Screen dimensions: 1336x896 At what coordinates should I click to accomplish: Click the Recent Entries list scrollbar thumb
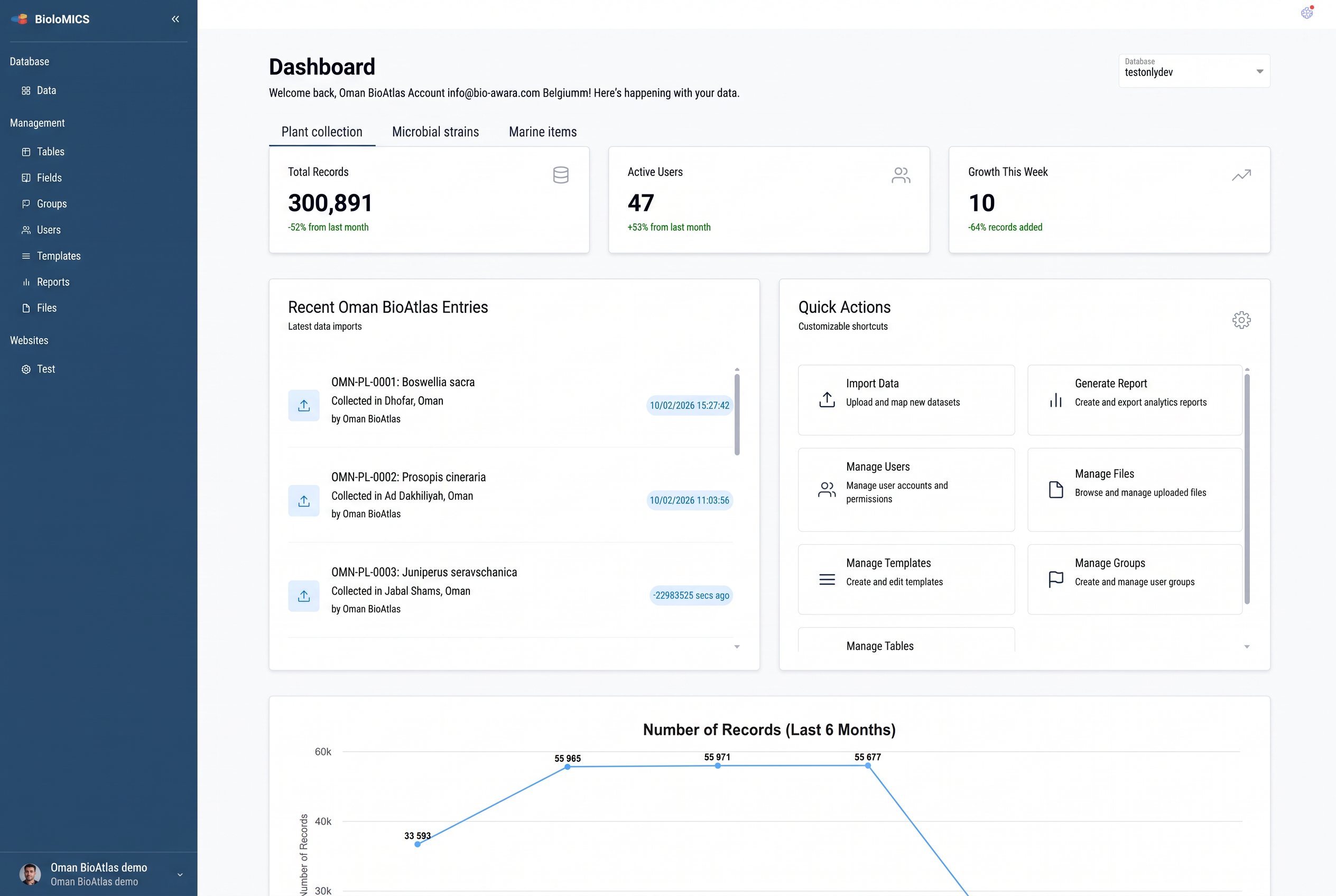click(x=737, y=414)
